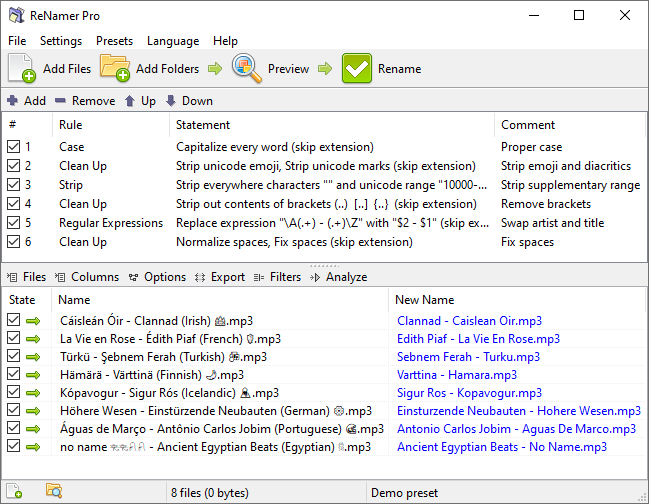Click the Preview magnifier icon
This screenshot has height=504, width=649.
[247, 69]
